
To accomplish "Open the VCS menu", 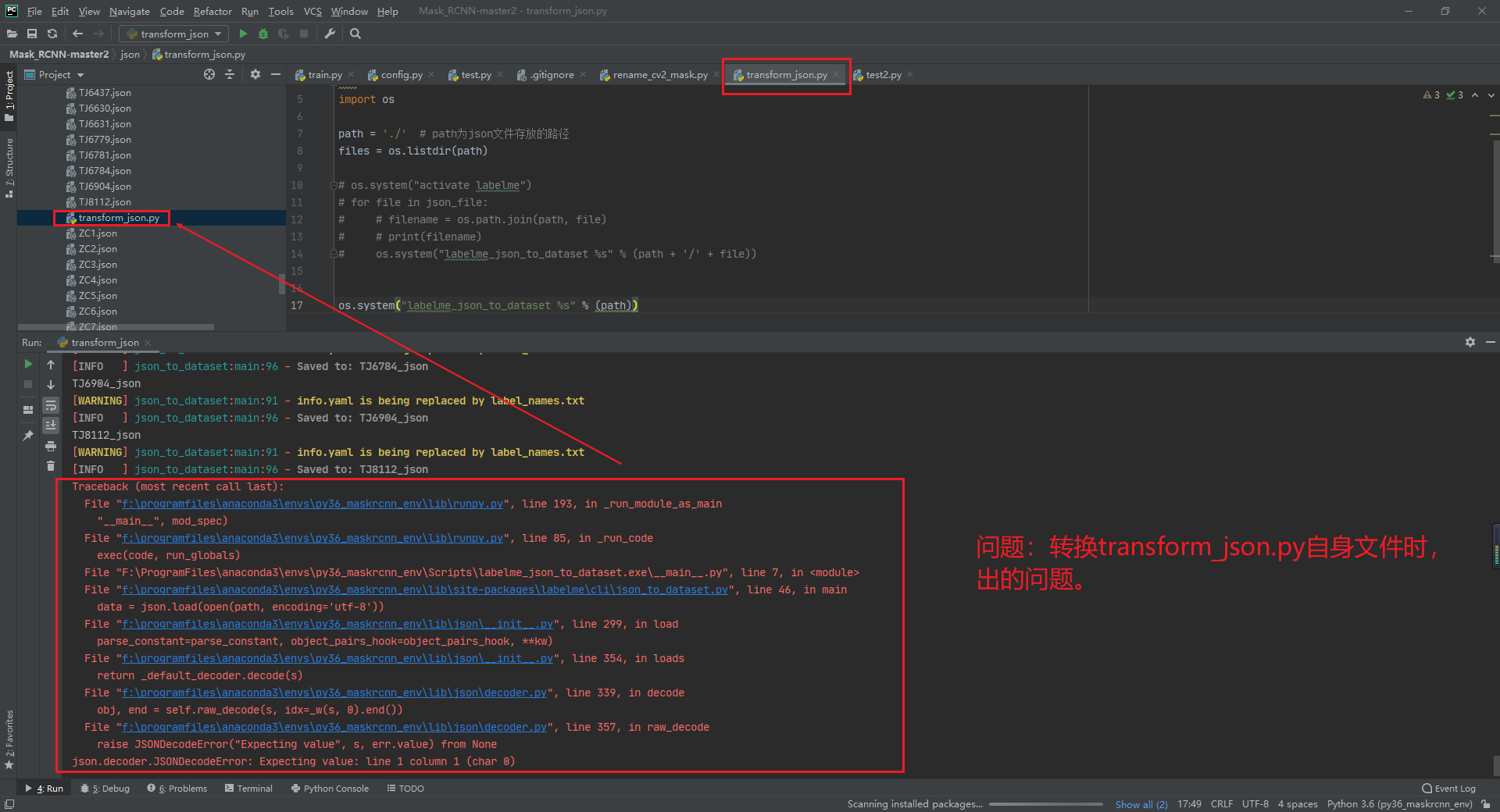I will tap(312, 11).
